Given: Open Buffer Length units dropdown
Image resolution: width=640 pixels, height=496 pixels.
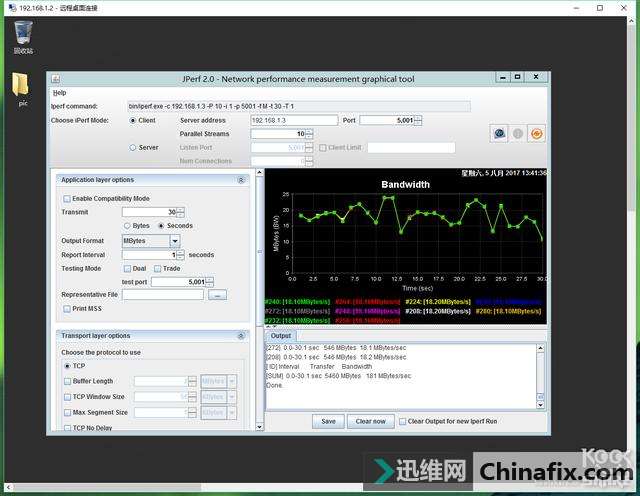Looking at the screenshot, I should [x=232, y=381].
